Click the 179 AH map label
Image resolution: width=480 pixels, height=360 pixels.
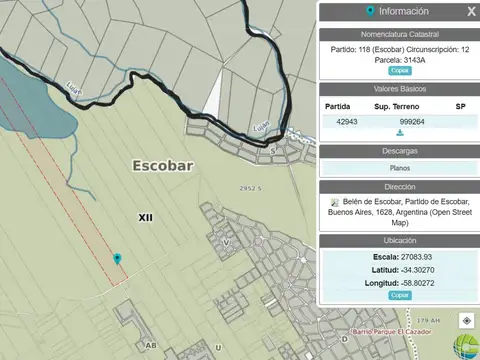click(x=428, y=320)
